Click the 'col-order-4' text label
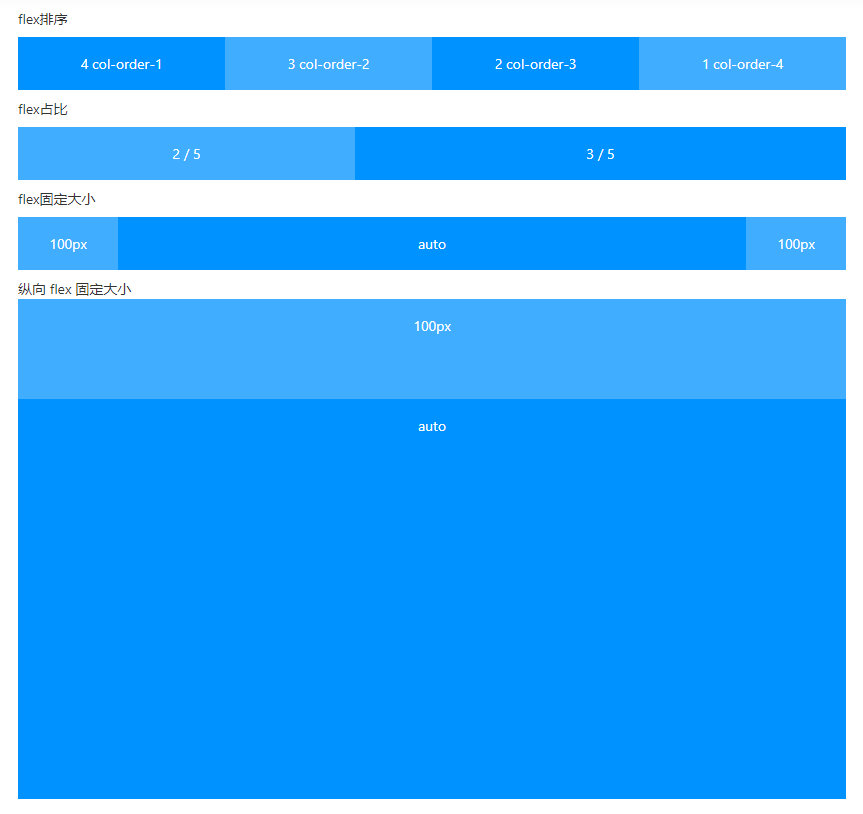Viewport: 863px width, 814px height. [x=748, y=64]
